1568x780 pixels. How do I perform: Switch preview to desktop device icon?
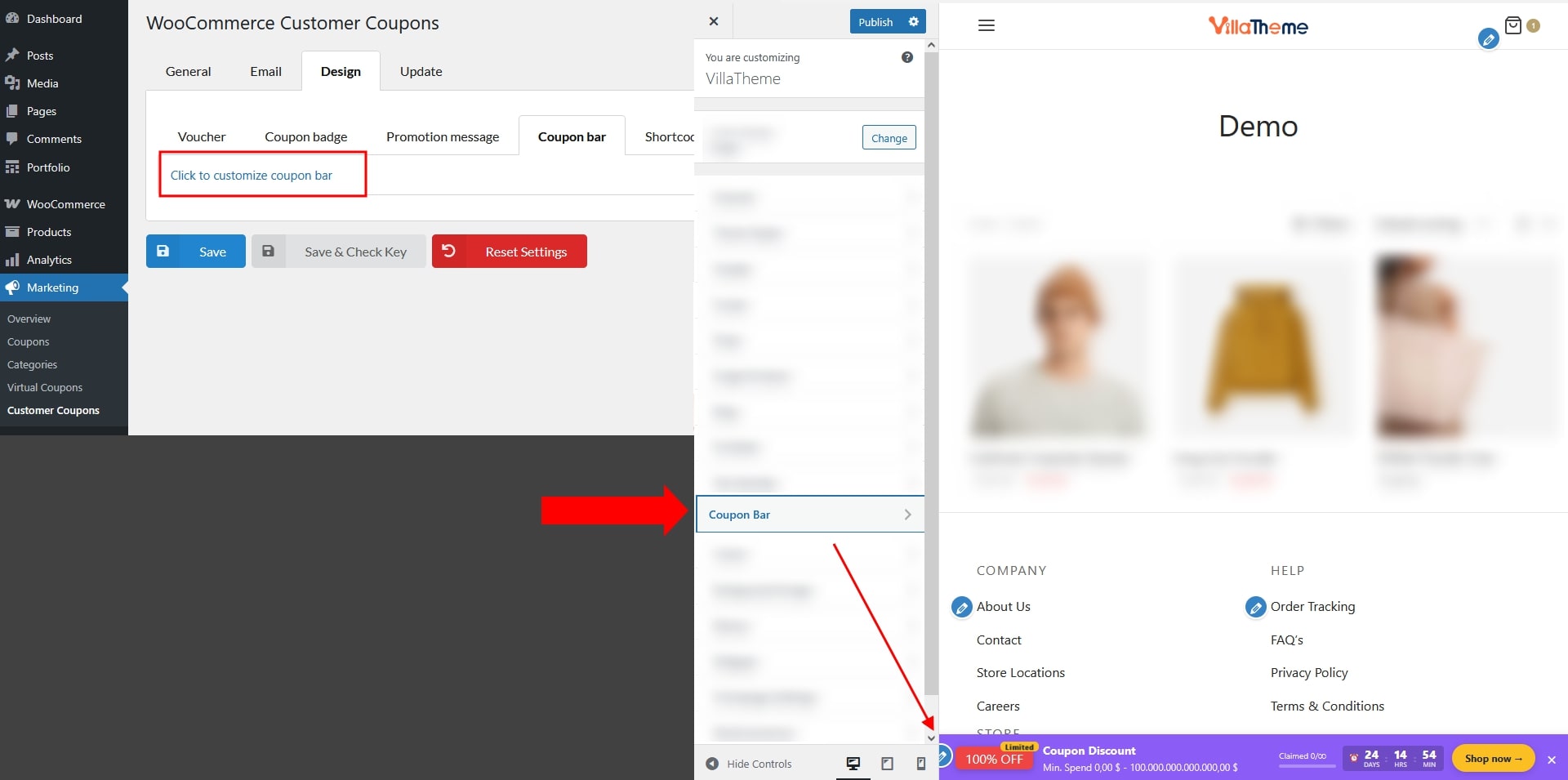(x=853, y=764)
